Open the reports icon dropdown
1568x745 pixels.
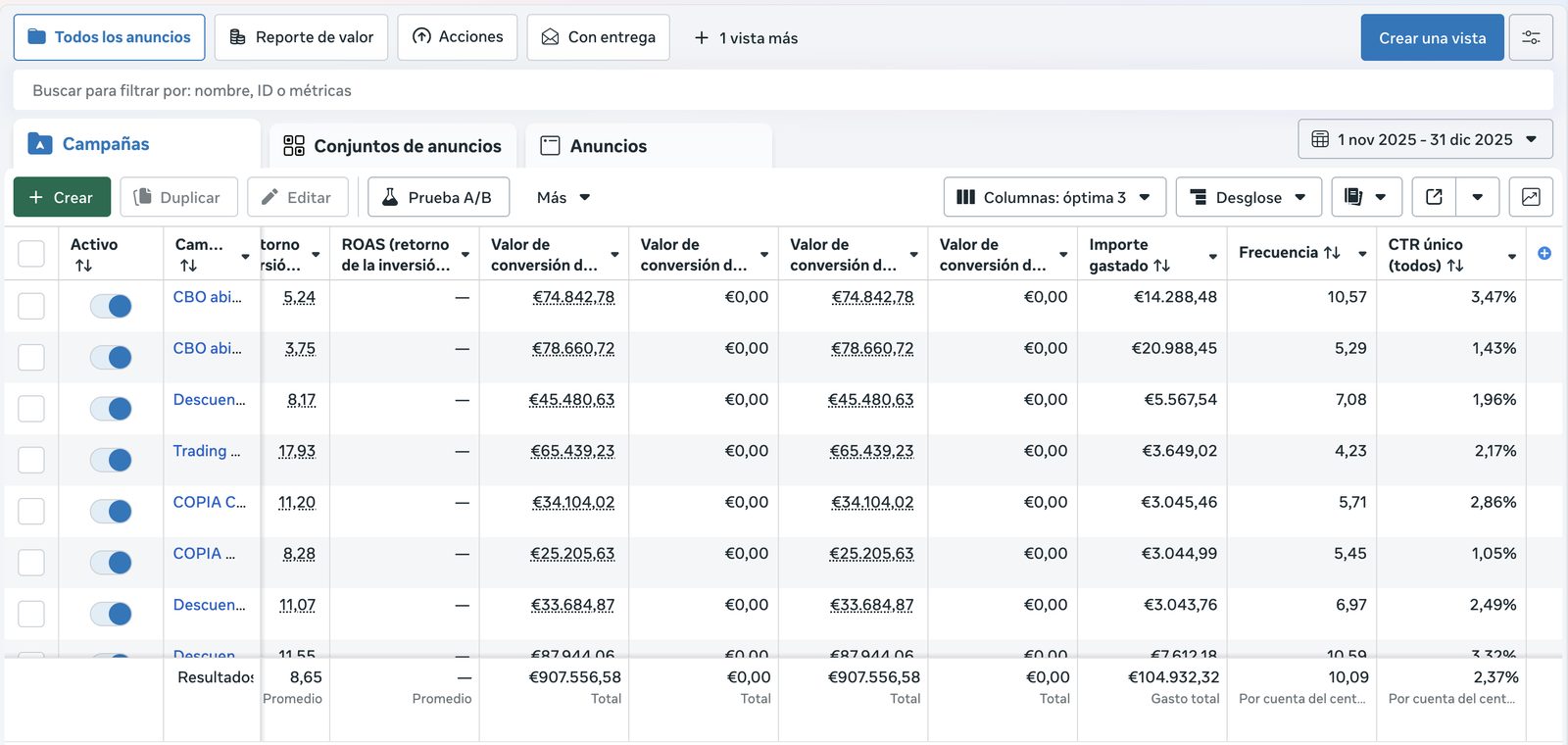tap(1366, 197)
